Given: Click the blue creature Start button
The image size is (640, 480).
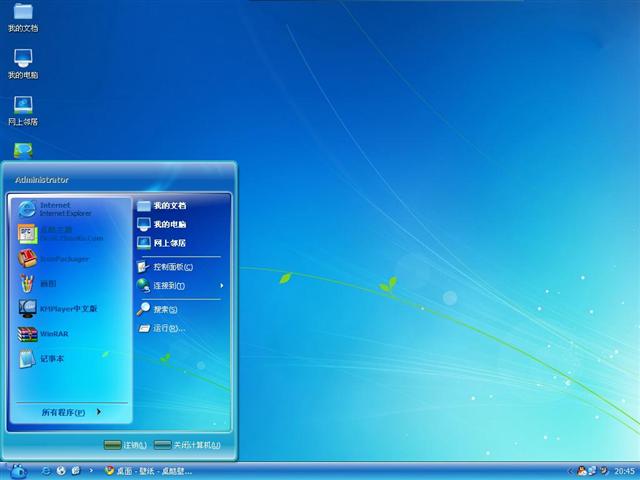Looking at the screenshot, I should click(x=18, y=471).
